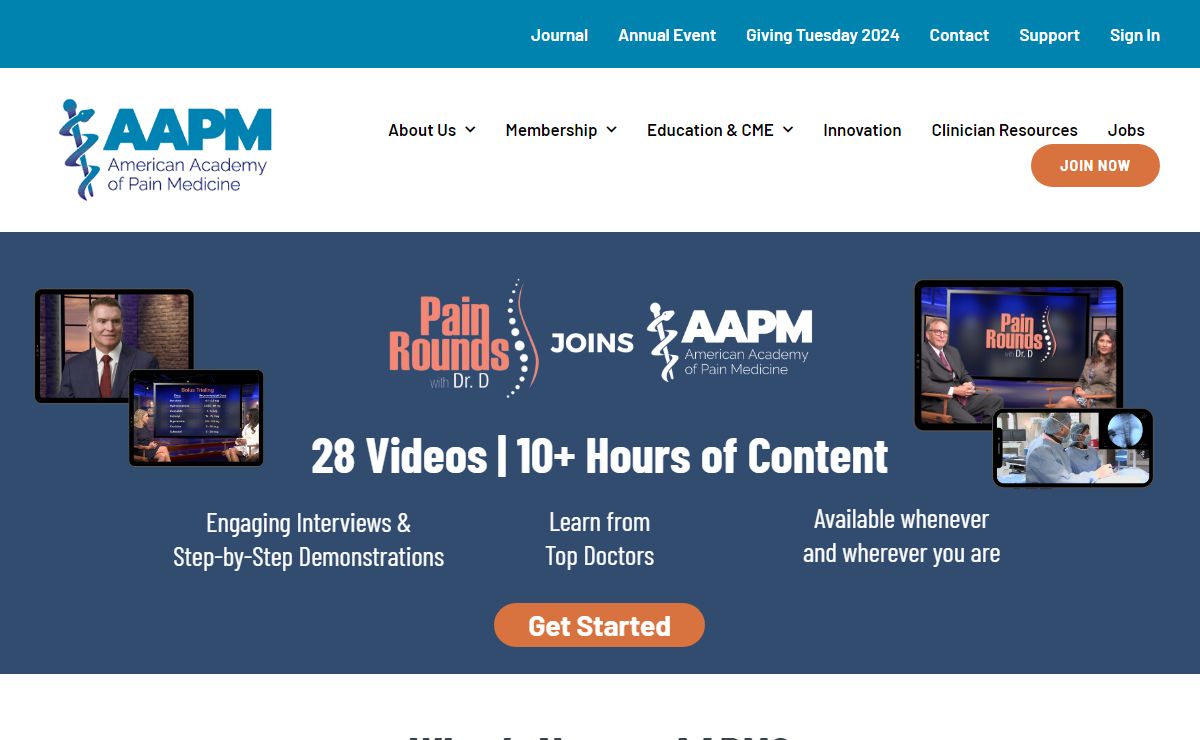Click the white AAPM logo in the banner

tap(730, 342)
